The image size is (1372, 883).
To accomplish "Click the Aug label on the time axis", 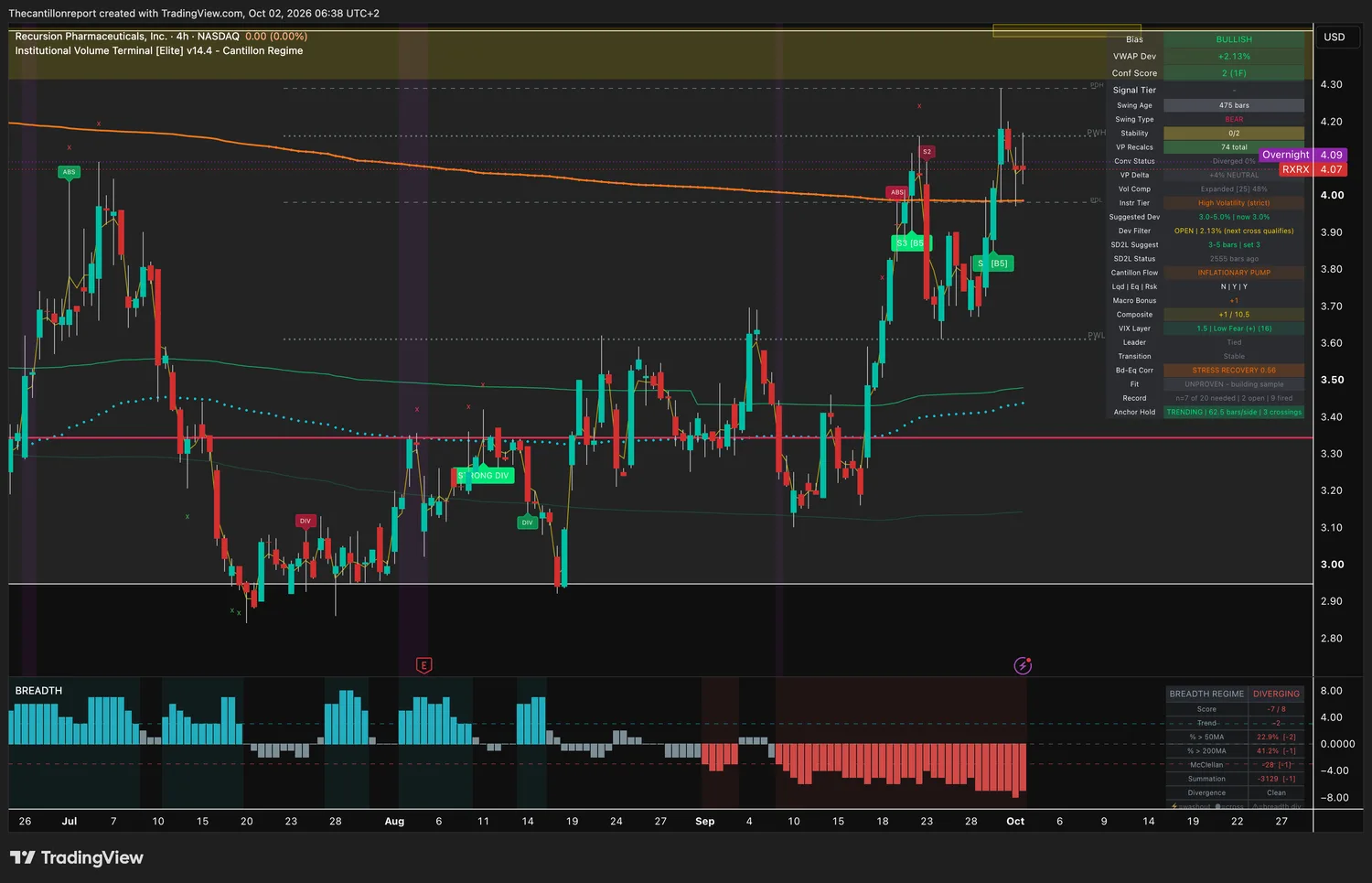I will click(x=394, y=821).
